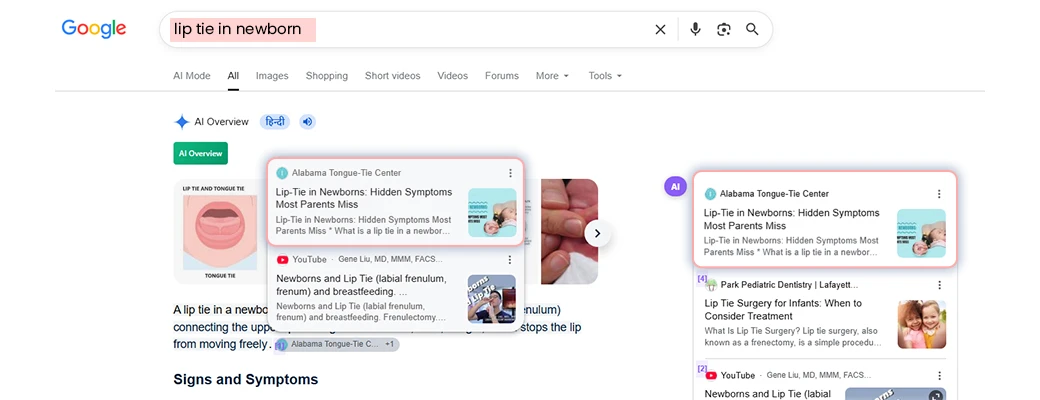
Task: Start voice search with the microphone icon
Action: [x=695, y=29]
